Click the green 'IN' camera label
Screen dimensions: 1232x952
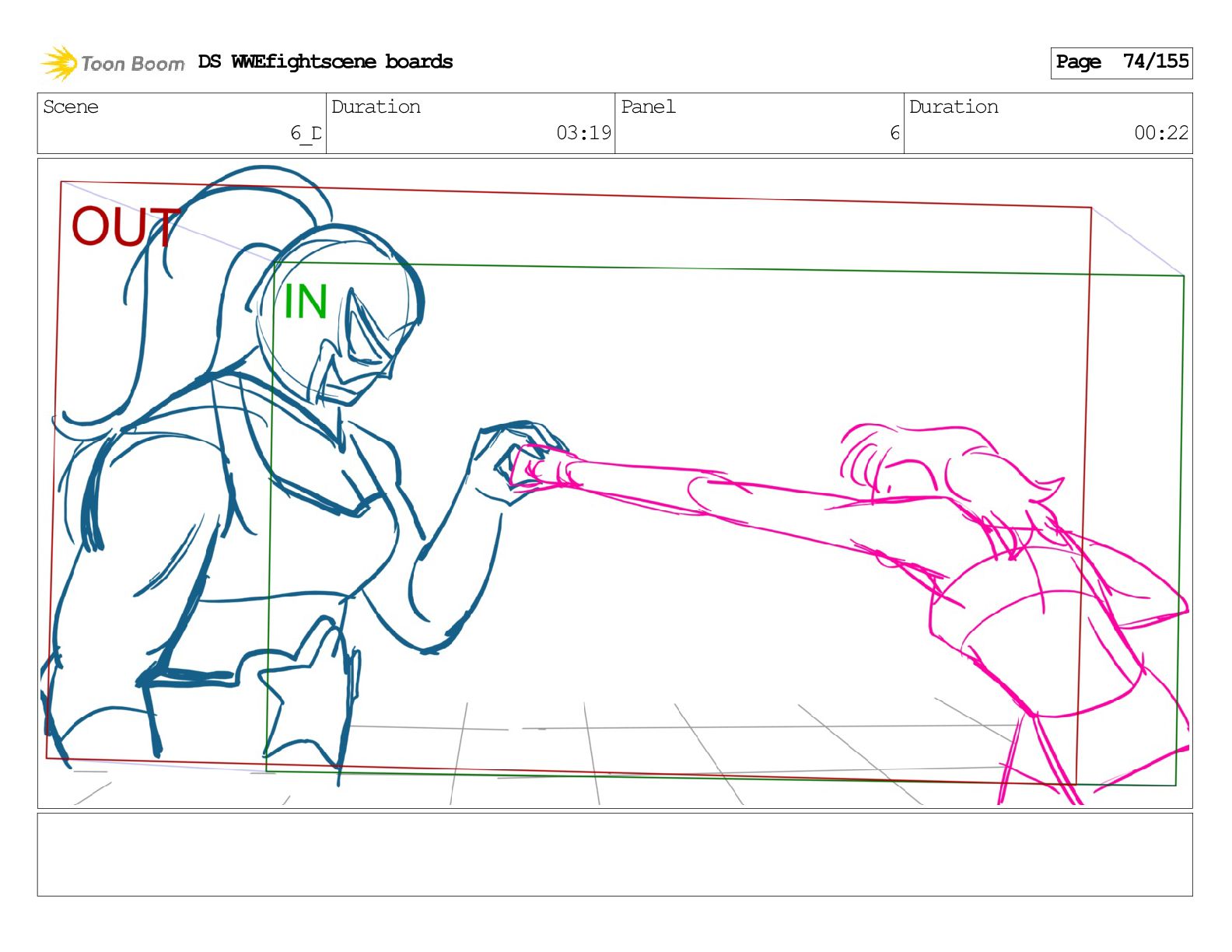(x=305, y=302)
